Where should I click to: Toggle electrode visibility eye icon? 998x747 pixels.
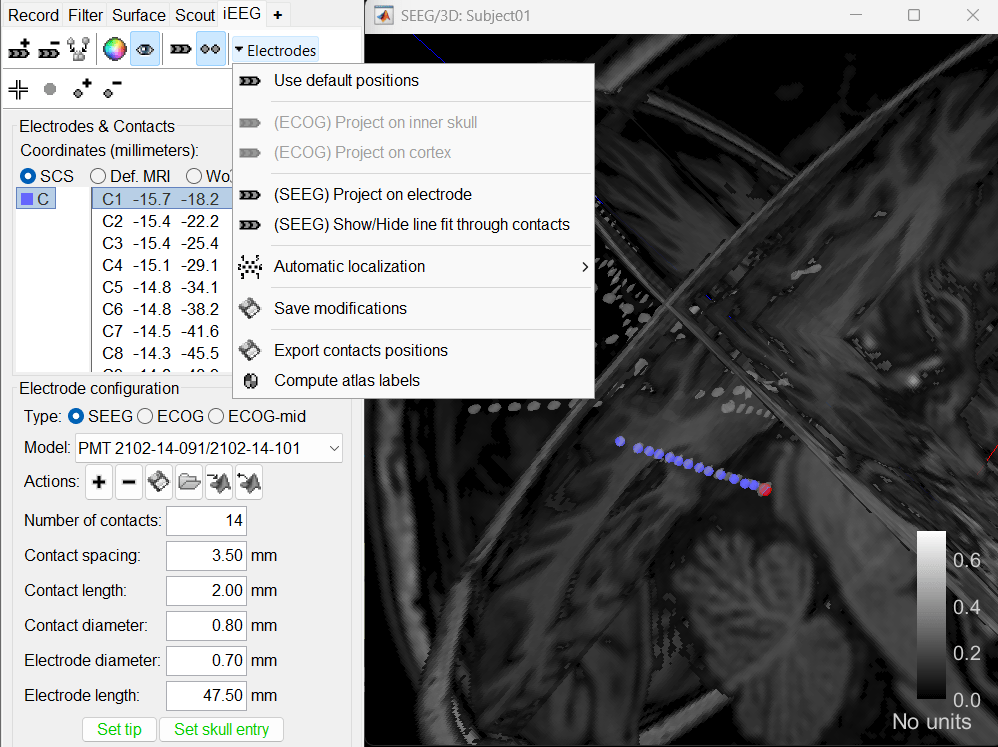pos(145,49)
